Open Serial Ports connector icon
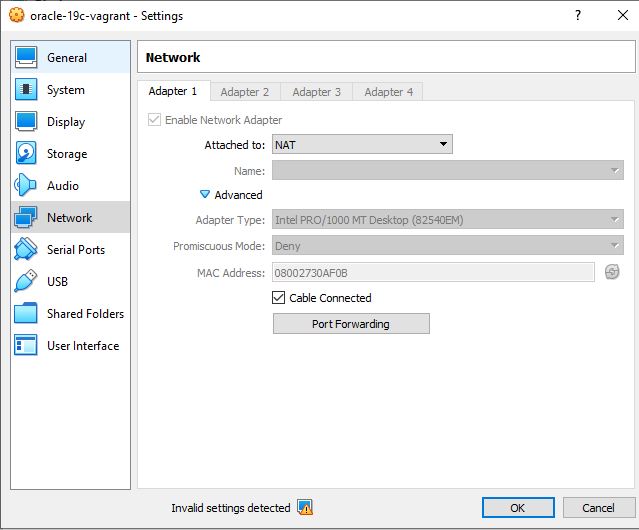 (27, 250)
